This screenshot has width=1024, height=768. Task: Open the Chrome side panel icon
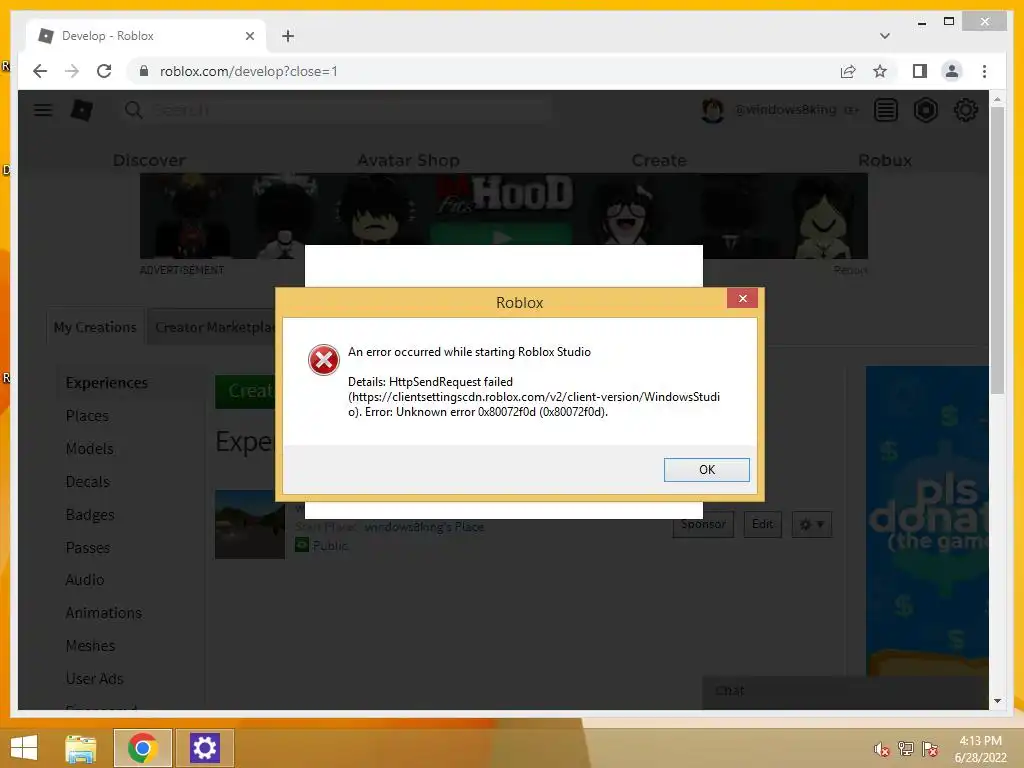(920, 71)
